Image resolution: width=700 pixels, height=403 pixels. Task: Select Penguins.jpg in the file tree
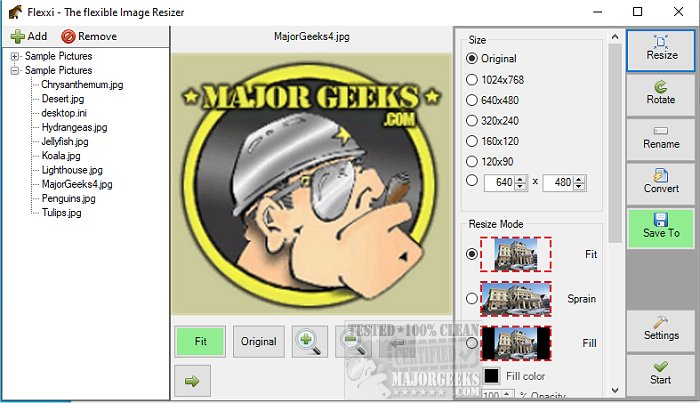pyautogui.click(x=68, y=199)
